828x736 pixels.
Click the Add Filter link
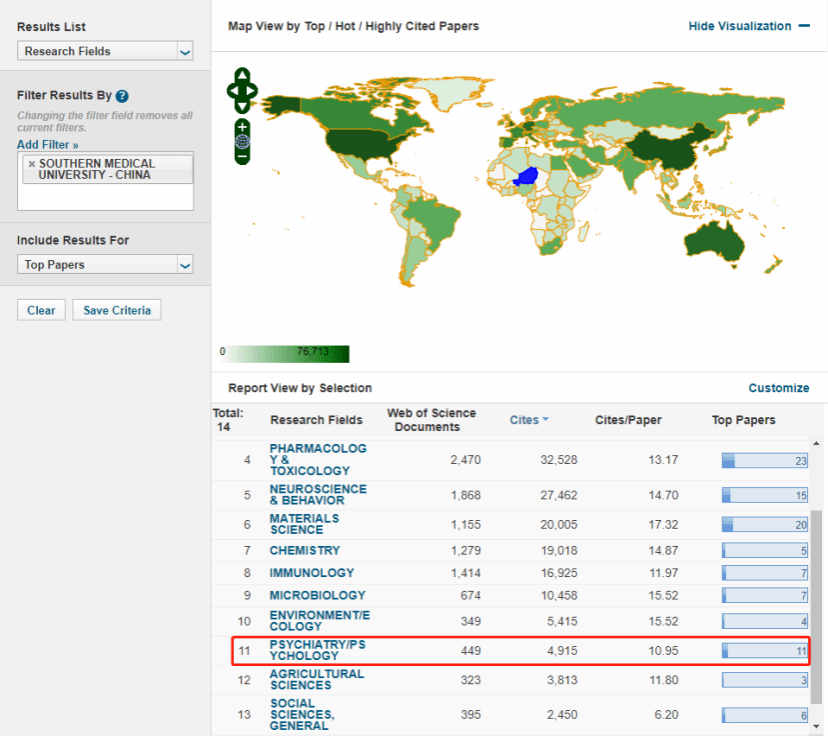[47, 145]
